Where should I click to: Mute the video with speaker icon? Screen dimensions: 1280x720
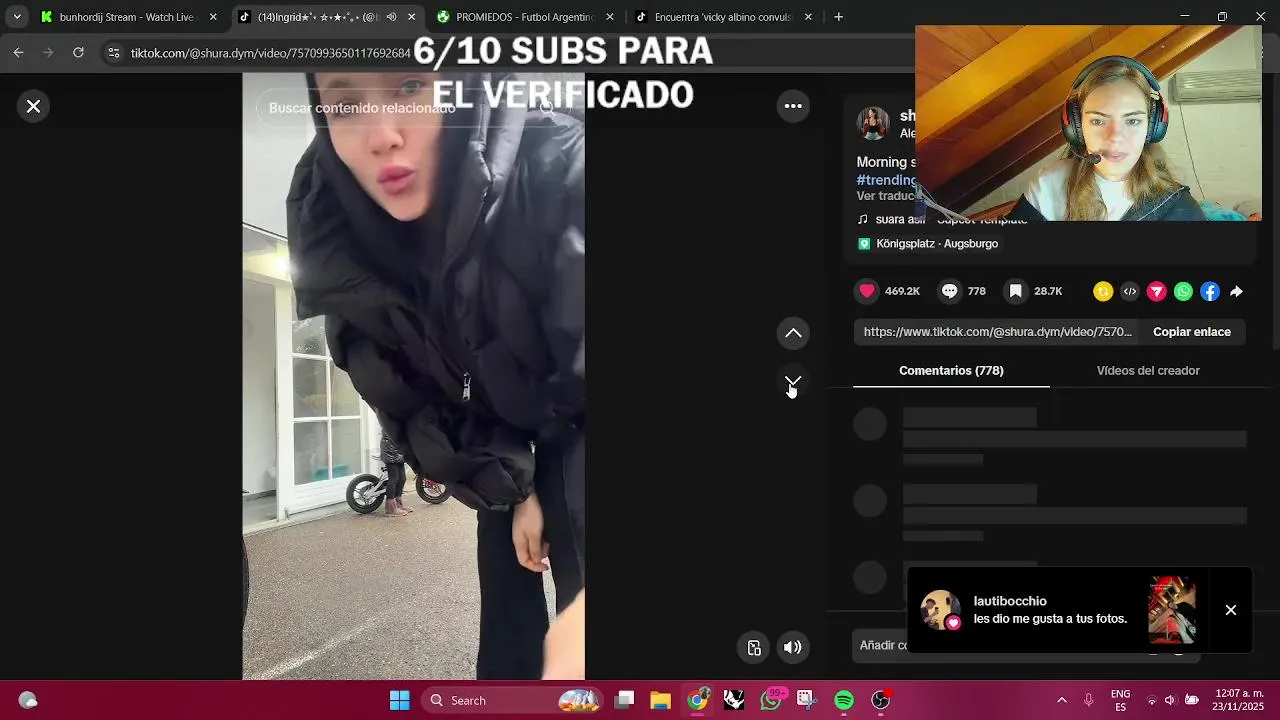coord(793,647)
